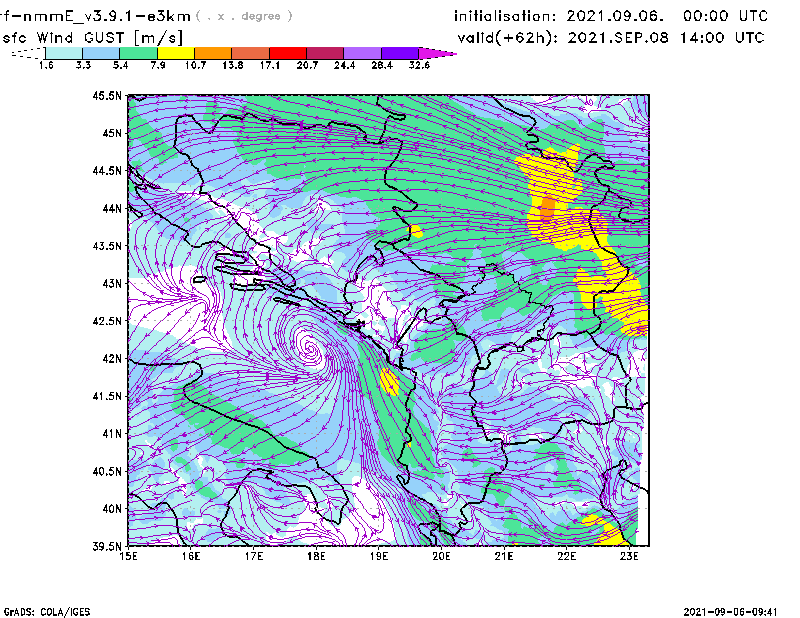Click the legend value 24.4

[x=344, y=65]
